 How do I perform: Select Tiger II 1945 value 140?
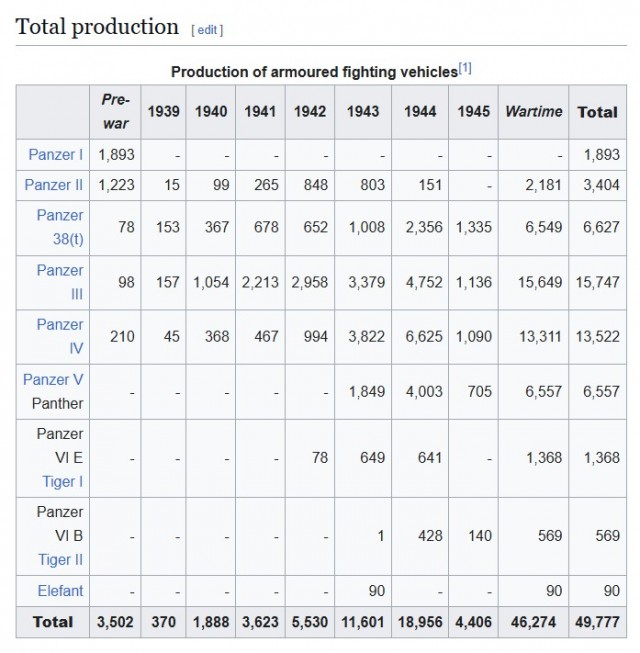click(x=480, y=536)
